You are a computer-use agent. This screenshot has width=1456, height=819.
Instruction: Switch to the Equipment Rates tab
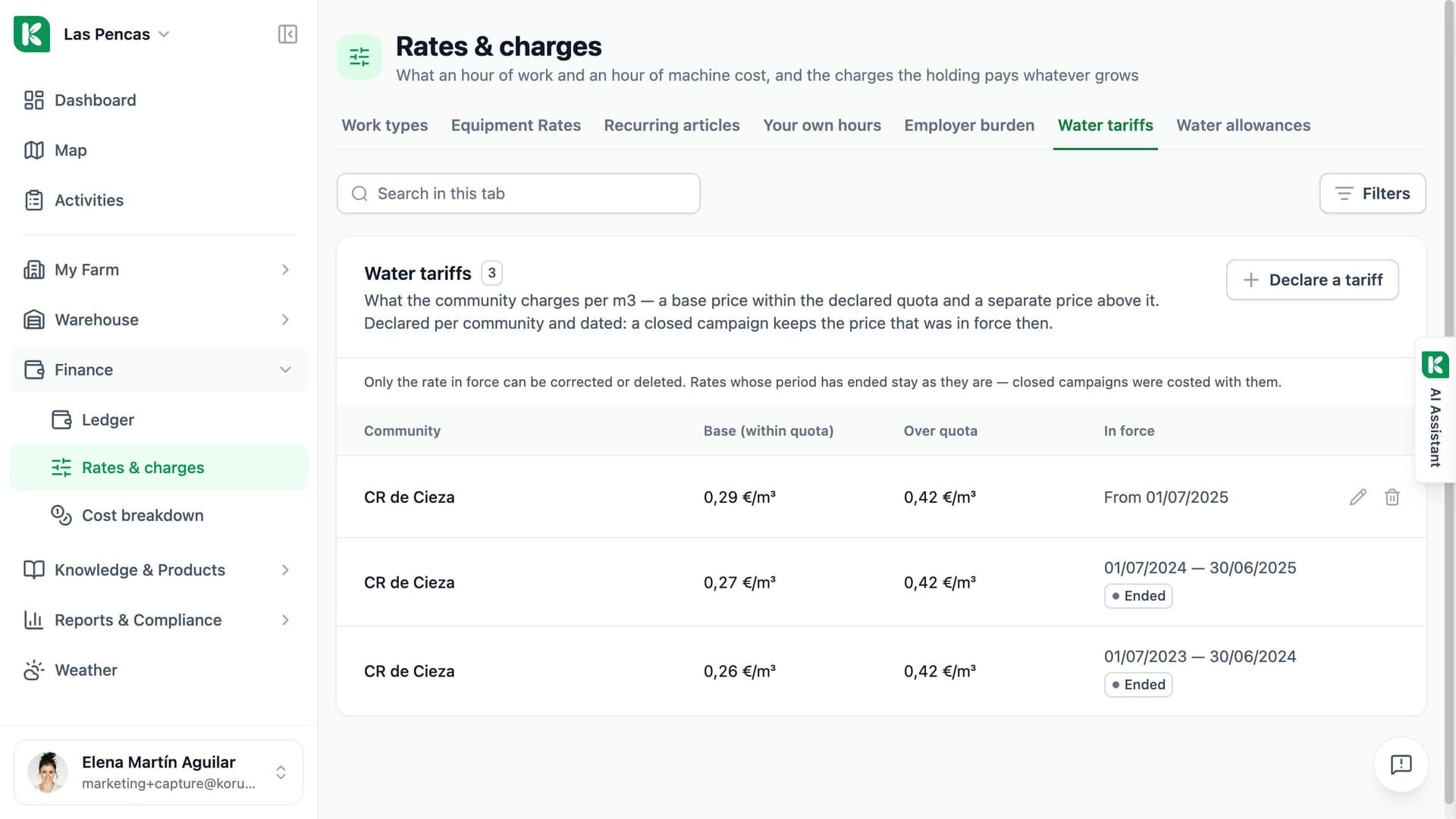pos(516,125)
